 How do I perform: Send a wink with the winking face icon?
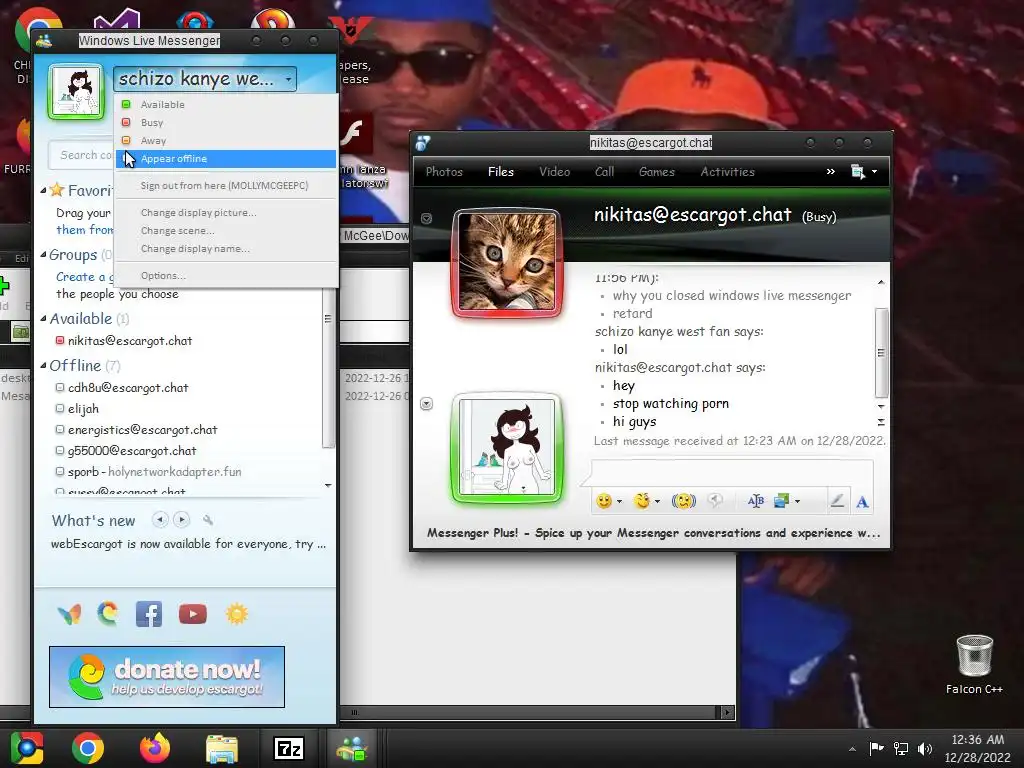click(x=642, y=501)
